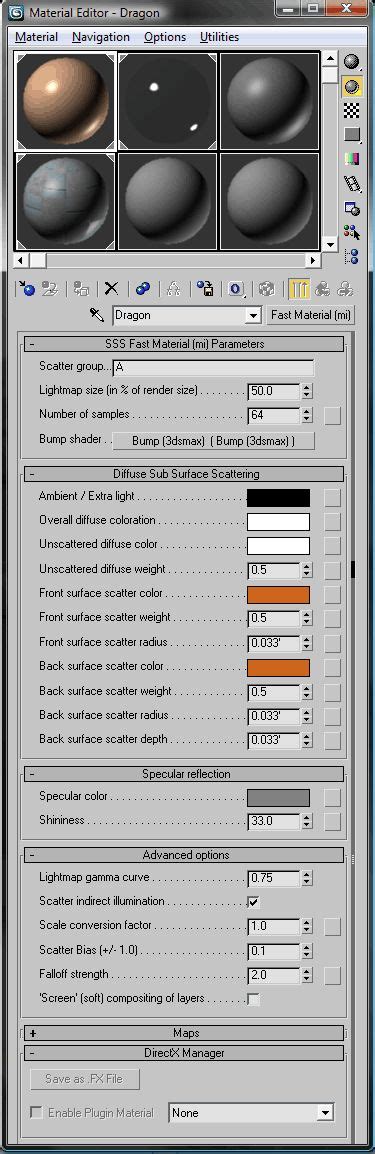This screenshot has width=375, height=1154.
Task: Click map button beside Number of samples
Action: 332,416
